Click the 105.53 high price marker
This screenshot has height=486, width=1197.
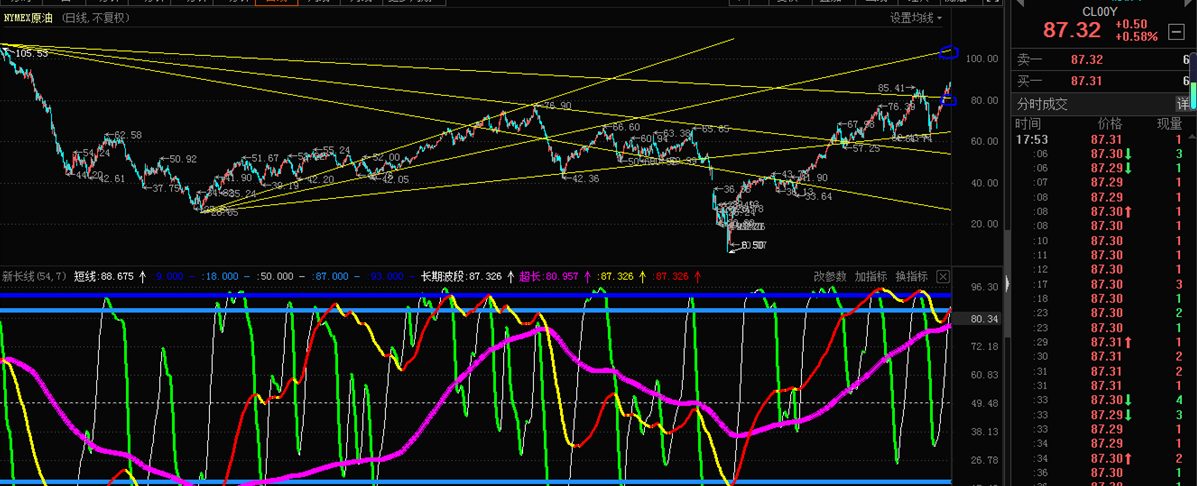click(x=31, y=53)
